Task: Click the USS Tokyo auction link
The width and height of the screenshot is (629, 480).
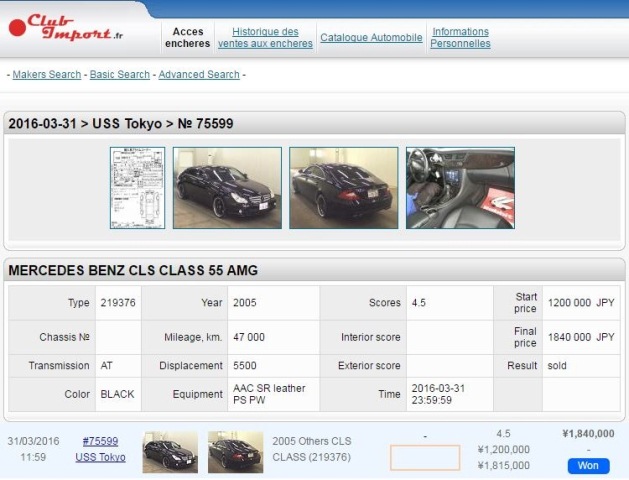Action: (100, 457)
